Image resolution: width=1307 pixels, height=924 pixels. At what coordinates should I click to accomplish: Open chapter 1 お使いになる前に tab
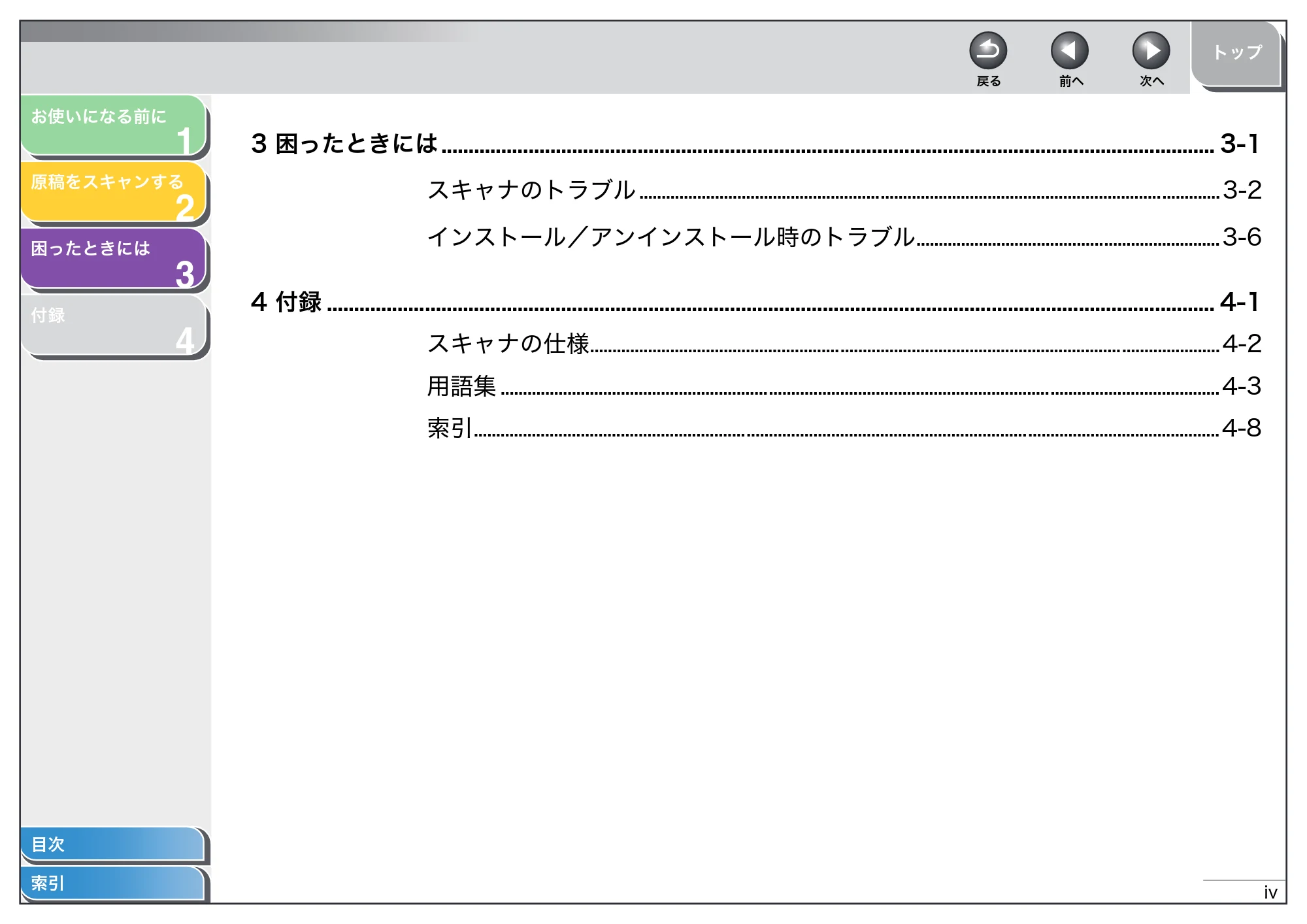point(114,125)
